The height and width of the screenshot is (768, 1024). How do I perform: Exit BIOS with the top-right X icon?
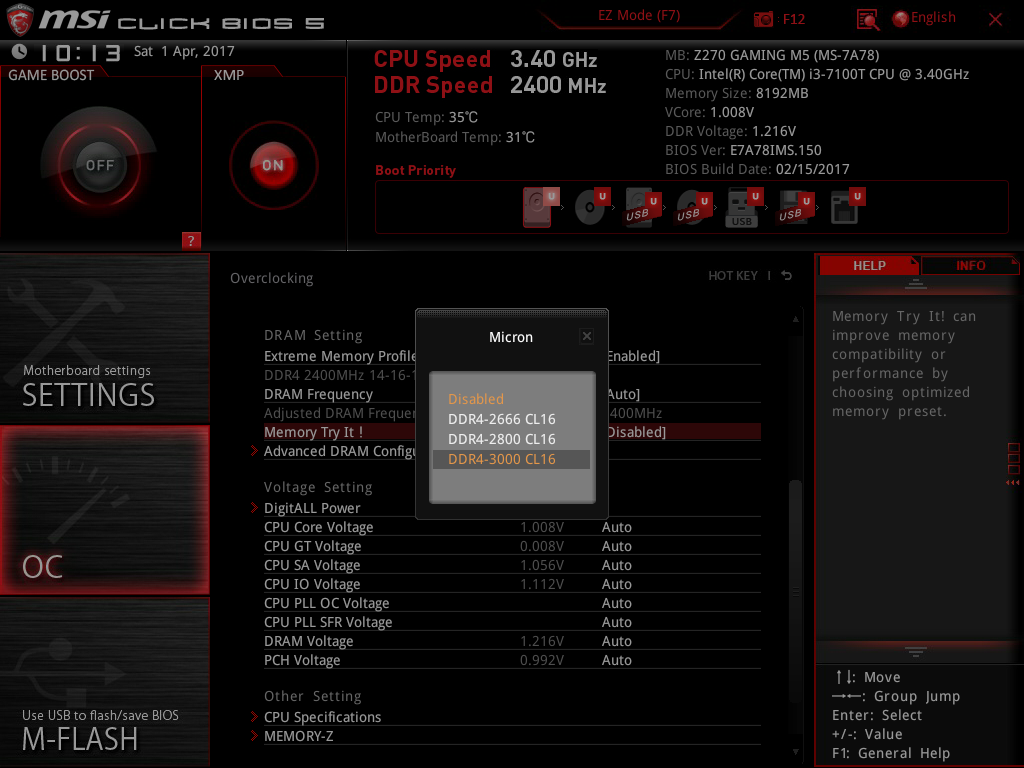pos(995,20)
